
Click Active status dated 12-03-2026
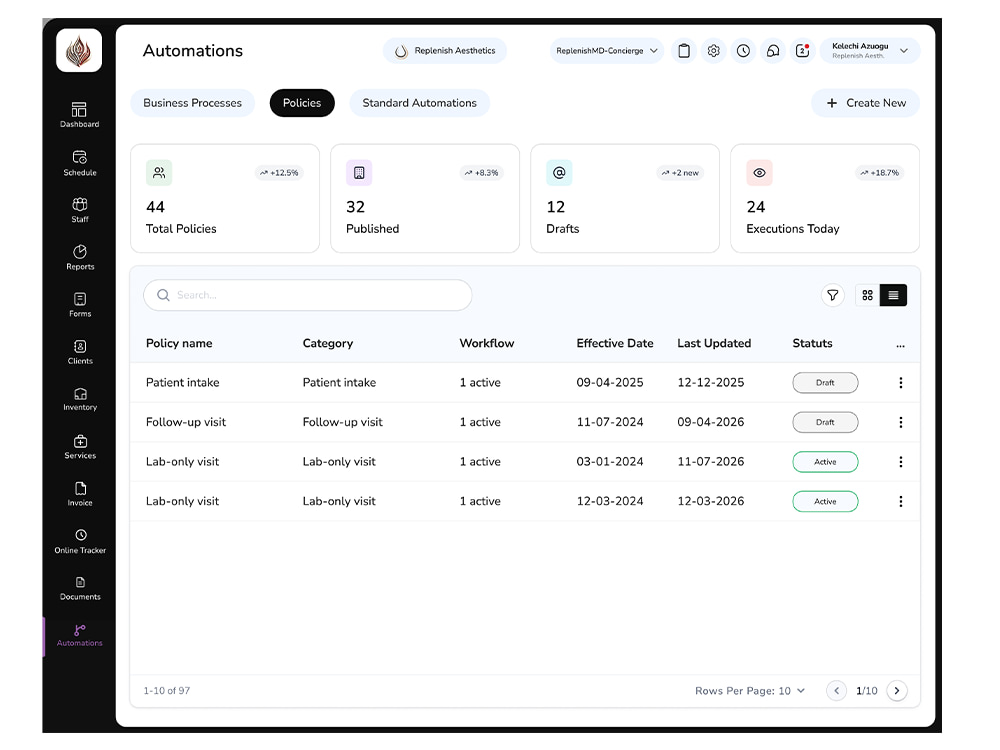pyautogui.click(x=825, y=501)
